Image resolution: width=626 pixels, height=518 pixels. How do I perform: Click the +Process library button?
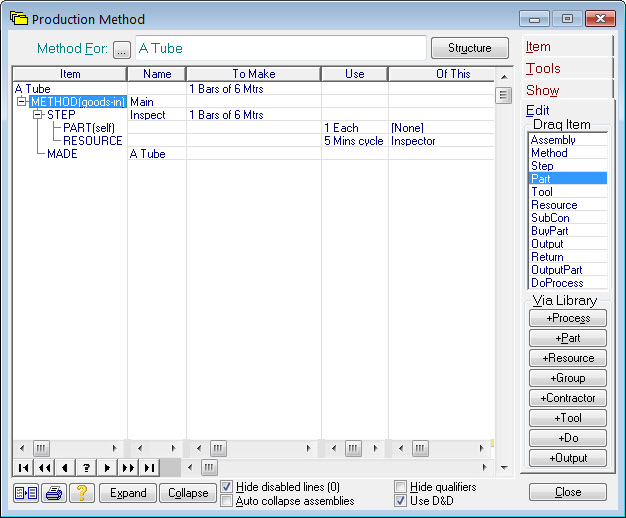coord(568,318)
